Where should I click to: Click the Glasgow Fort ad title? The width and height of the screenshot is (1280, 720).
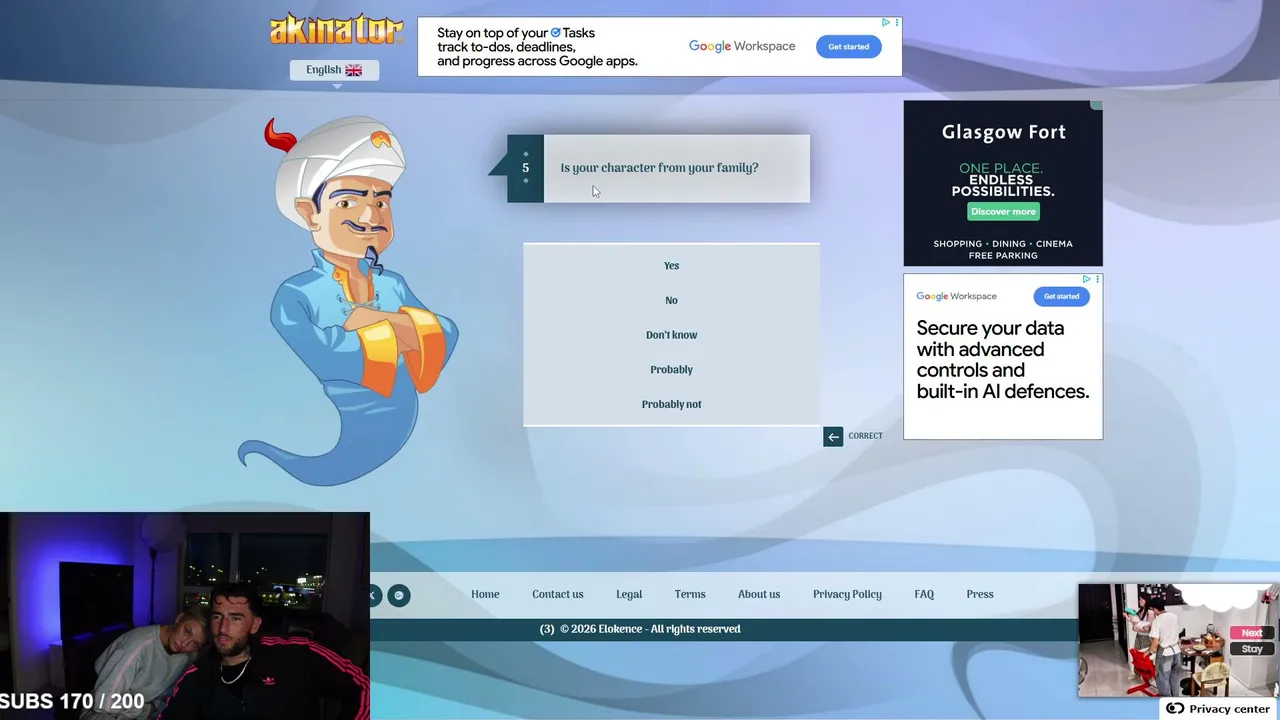click(x=1003, y=132)
